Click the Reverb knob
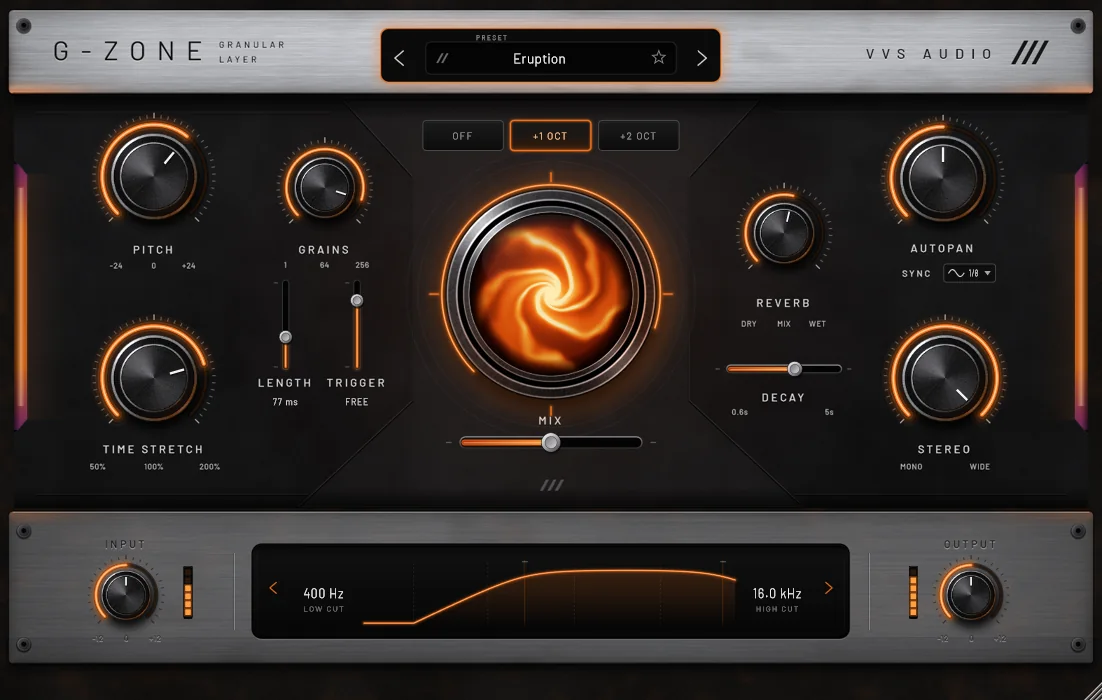Screen dimensions: 1102x700 (x=784, y=233)
